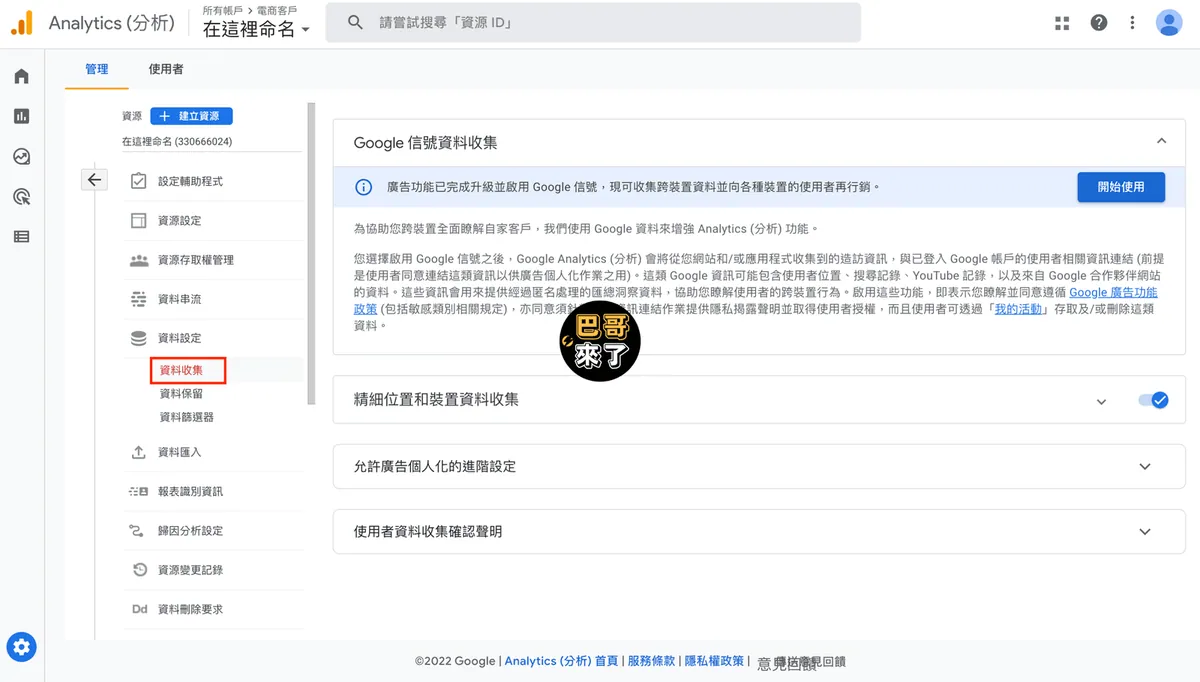Collapse the Google 信號資料收集 section

[x=1161, y=142]
